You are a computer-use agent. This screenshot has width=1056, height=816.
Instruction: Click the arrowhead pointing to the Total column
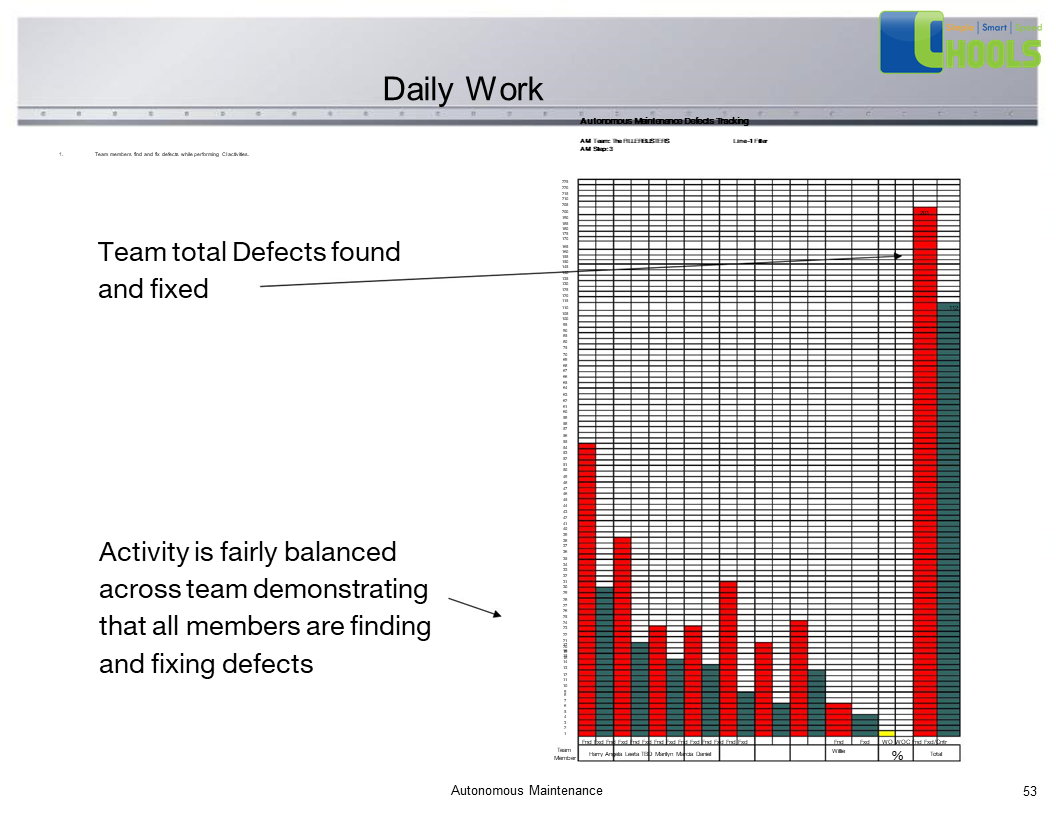[x=898, y=256]
